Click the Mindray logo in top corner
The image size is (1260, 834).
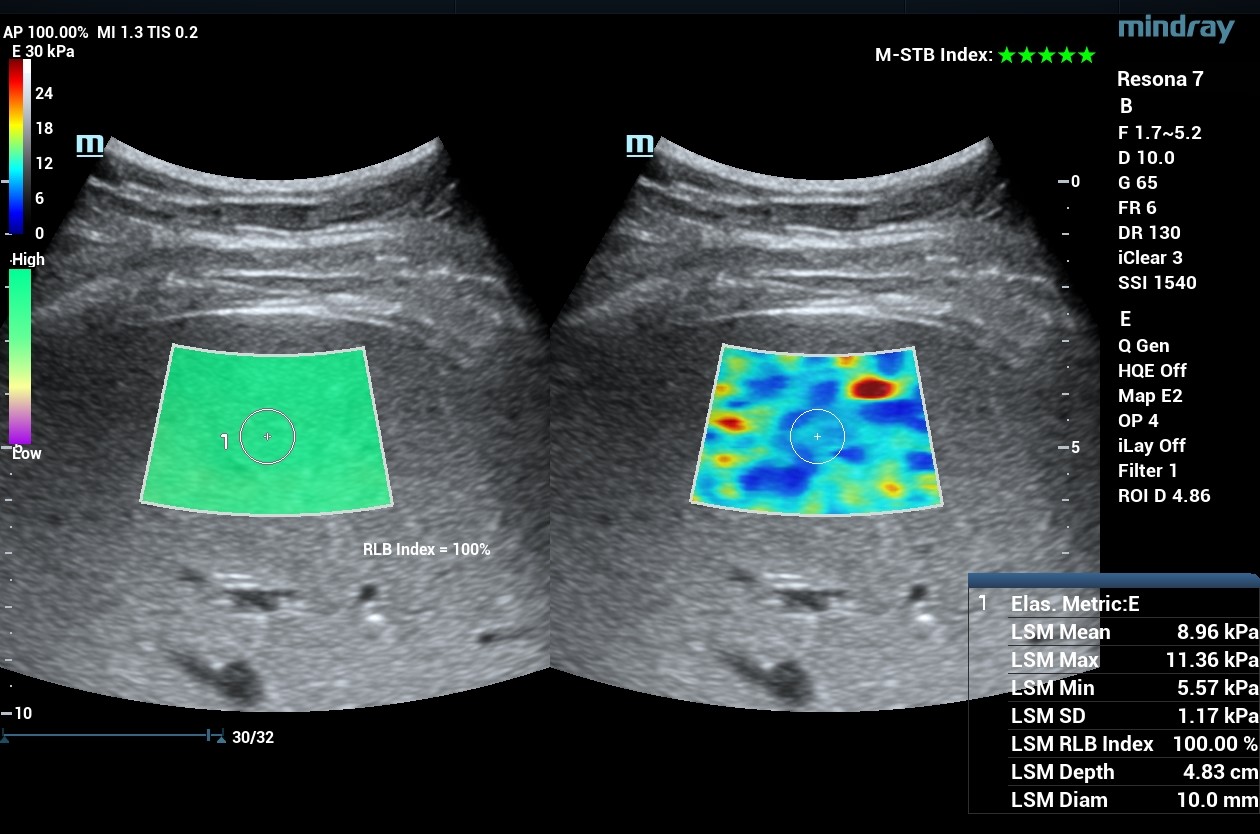pos(1175,28)
